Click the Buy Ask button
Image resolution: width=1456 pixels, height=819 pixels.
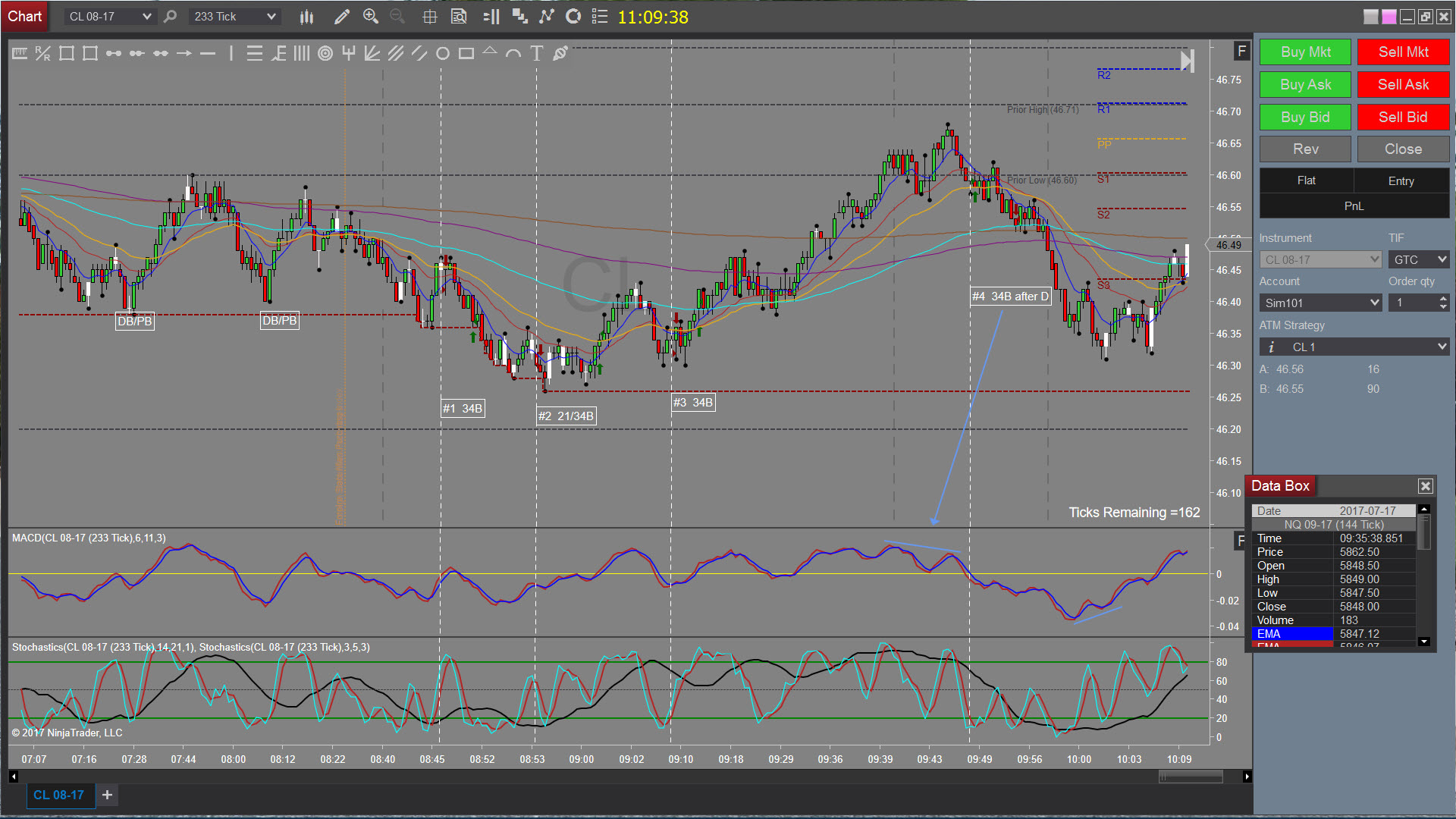(x=1305, y=85)
